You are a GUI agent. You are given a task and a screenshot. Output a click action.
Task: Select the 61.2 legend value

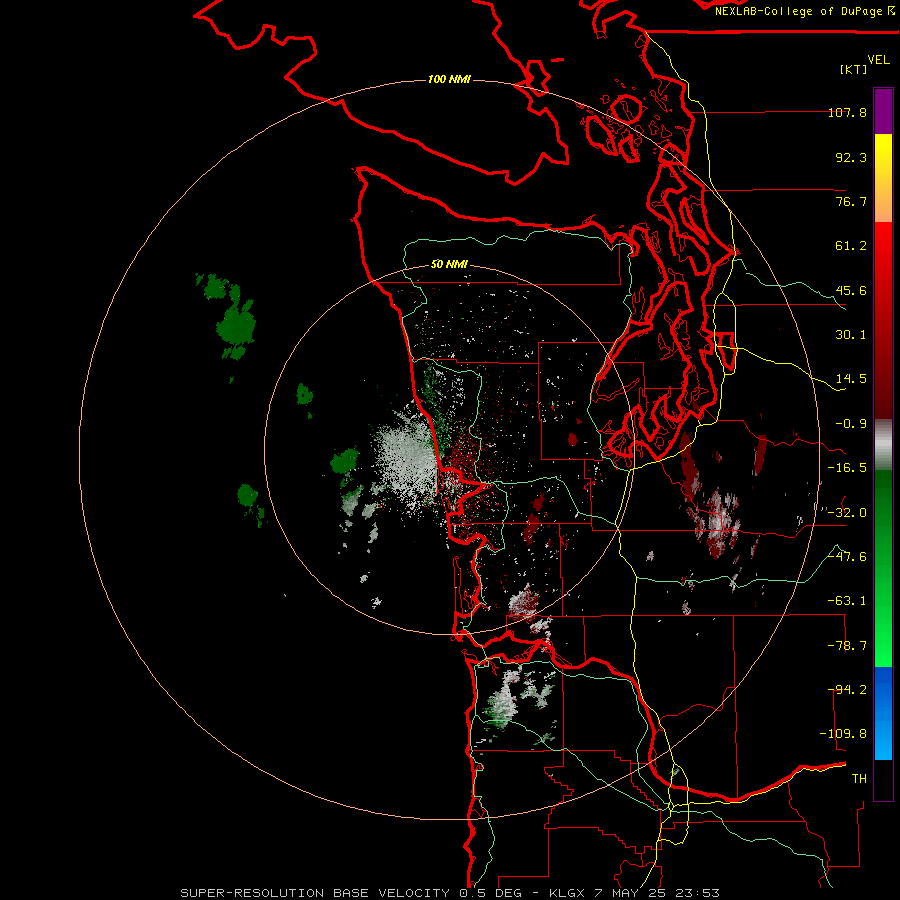[x=851, y=246]
